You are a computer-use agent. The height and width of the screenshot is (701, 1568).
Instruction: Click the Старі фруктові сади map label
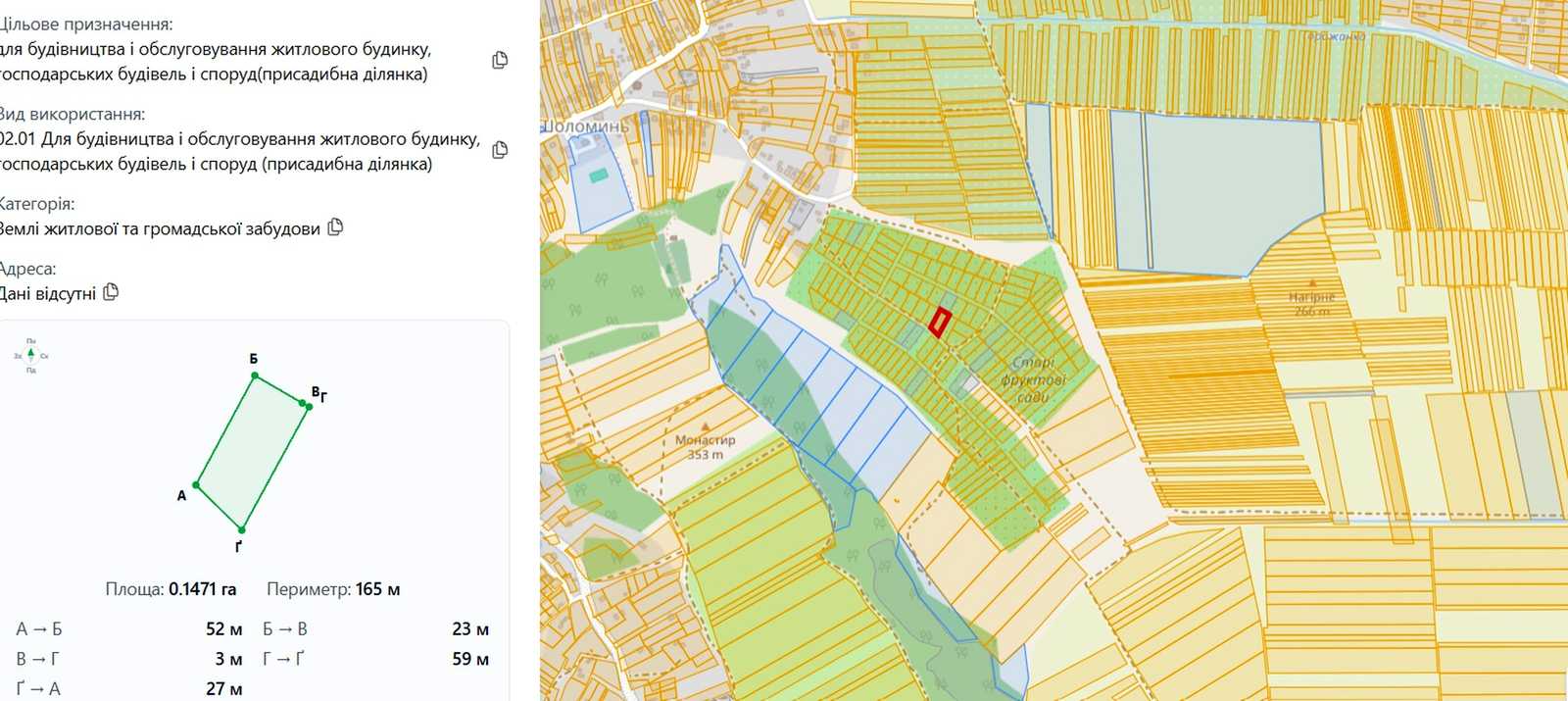tap(1033, 379)
